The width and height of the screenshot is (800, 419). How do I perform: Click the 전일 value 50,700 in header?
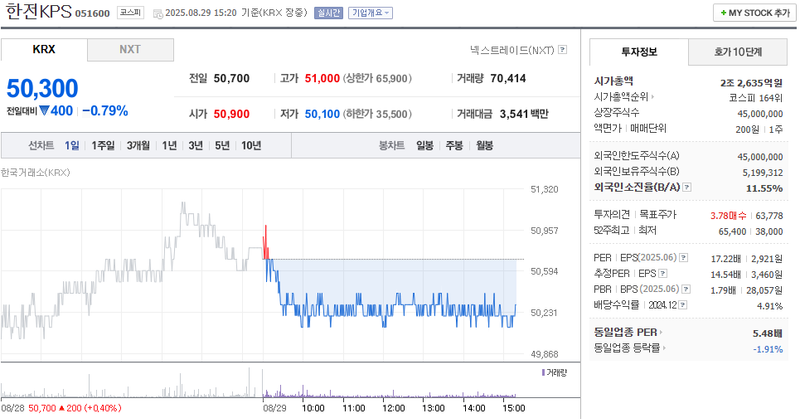coord(232,79)
